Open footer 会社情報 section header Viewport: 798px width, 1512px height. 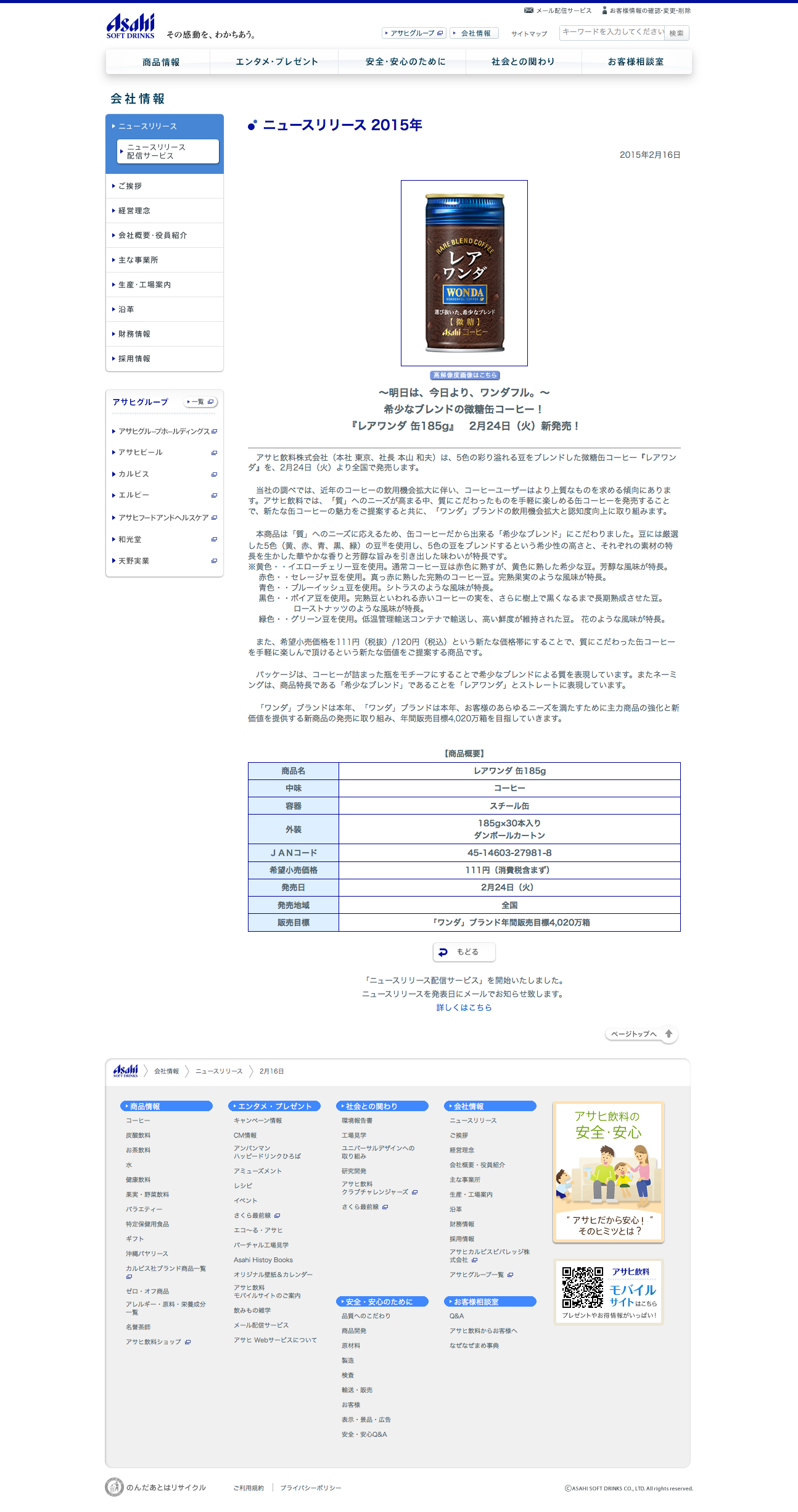point(490,1106)
